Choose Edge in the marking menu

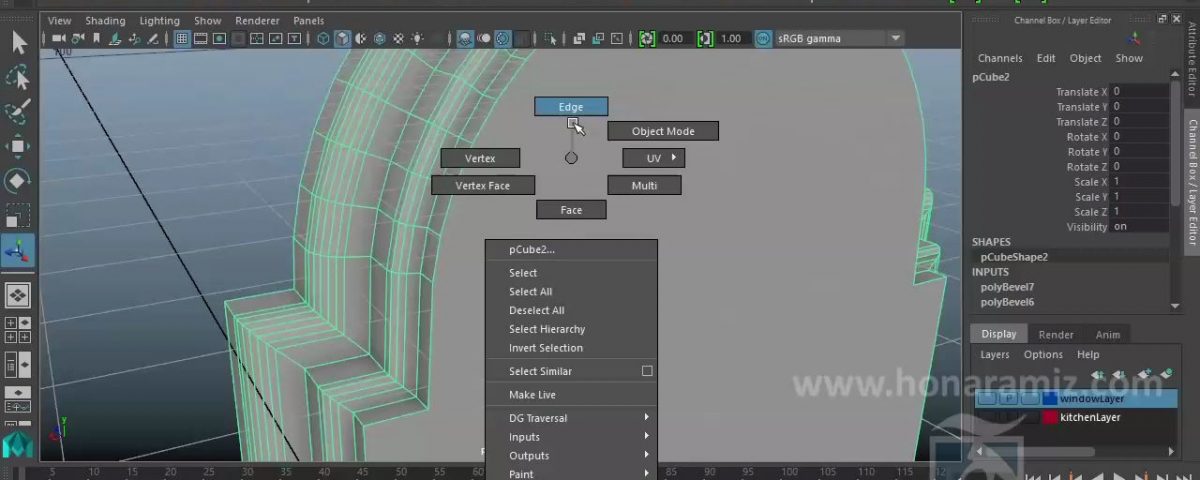click(571, 107)
